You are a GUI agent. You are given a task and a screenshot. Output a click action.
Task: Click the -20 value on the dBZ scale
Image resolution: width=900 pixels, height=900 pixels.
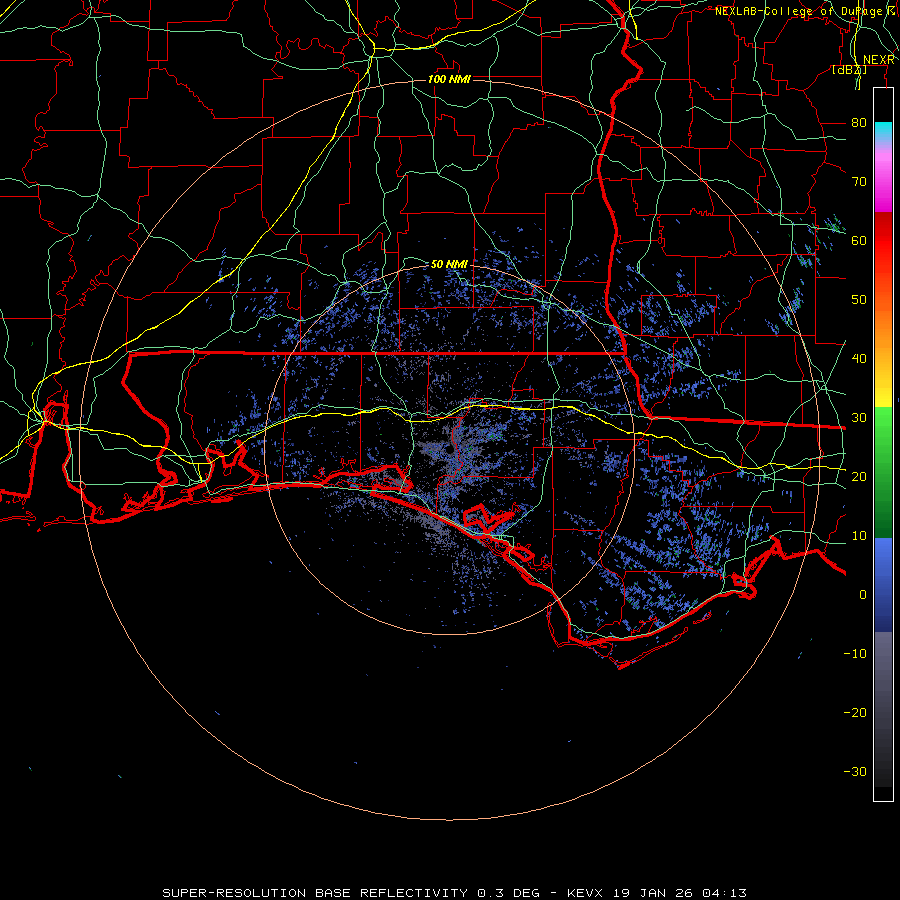click(x=855, y=712)
